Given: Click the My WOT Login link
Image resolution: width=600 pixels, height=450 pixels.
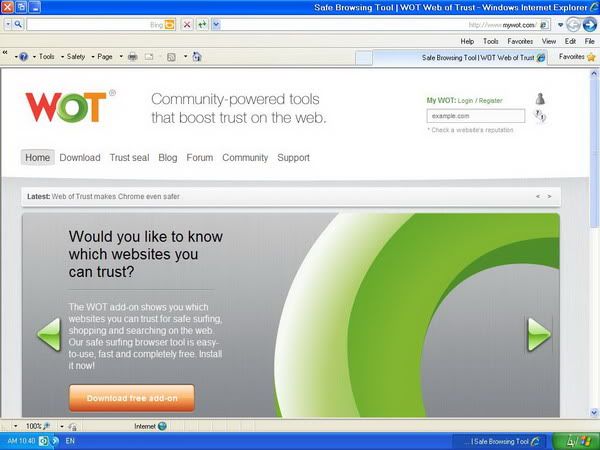Looking at the screenshot, I should coord(465,101).
